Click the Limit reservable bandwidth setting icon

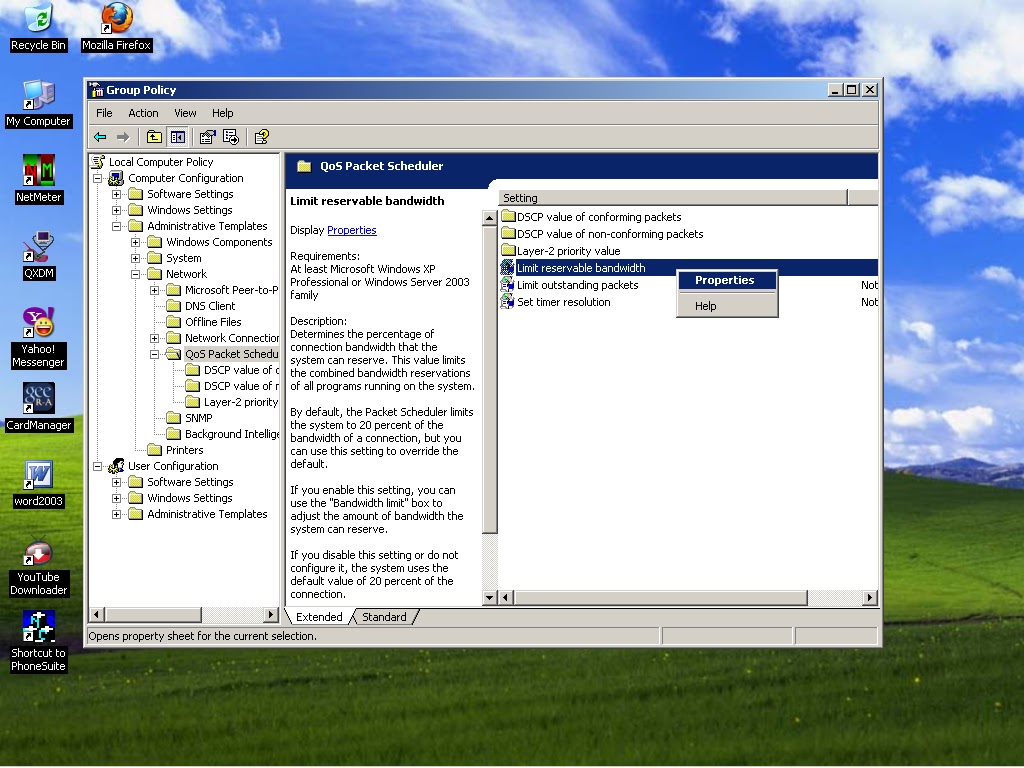pos(507,267)
